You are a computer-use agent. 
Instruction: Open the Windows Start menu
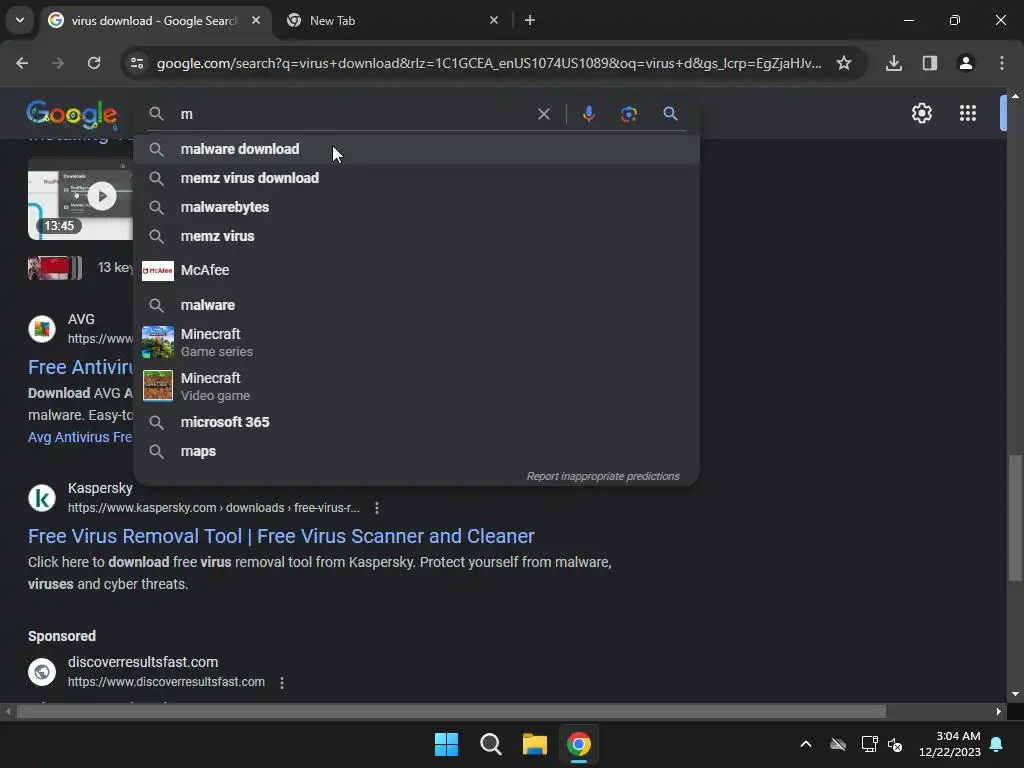click(447, 744)
